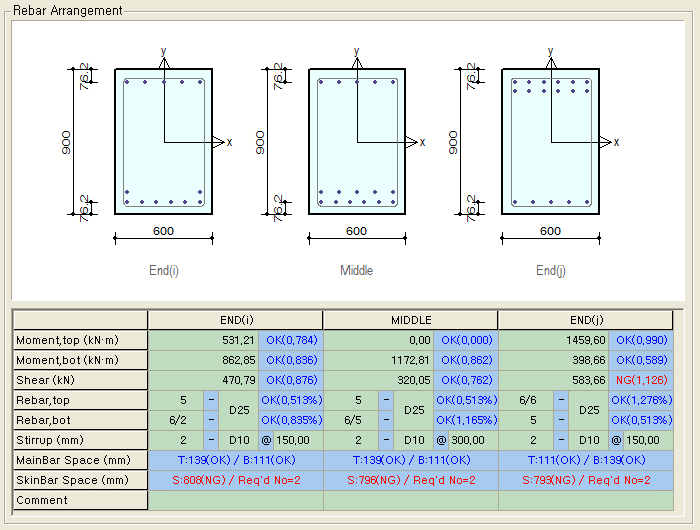This screenshot has width=700, height=530.
Task: Click END(i) bottom rebar count 6/2
Action: coord(176,420)
